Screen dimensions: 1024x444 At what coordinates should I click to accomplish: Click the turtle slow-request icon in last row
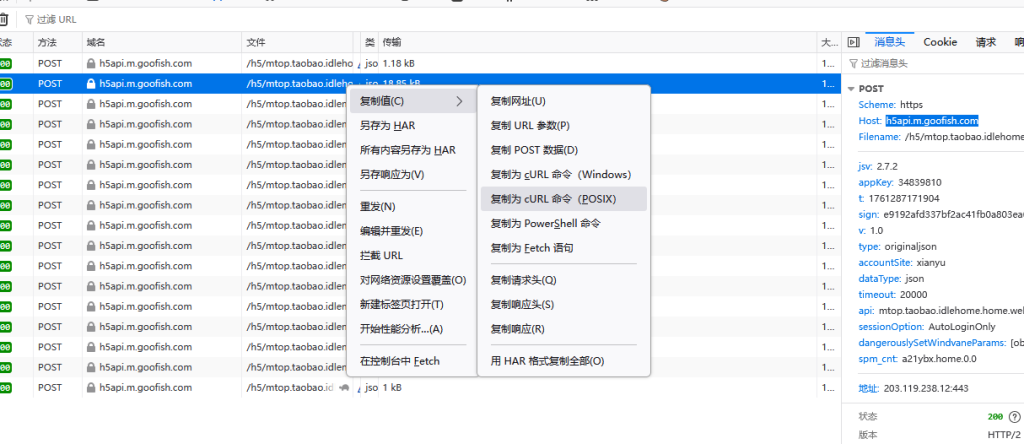(344, 388)
